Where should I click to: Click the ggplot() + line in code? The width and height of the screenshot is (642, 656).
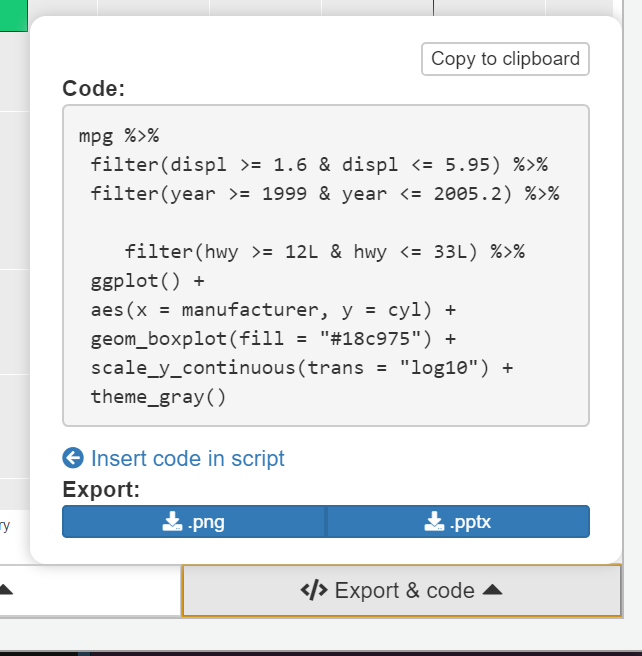(146, 280)
